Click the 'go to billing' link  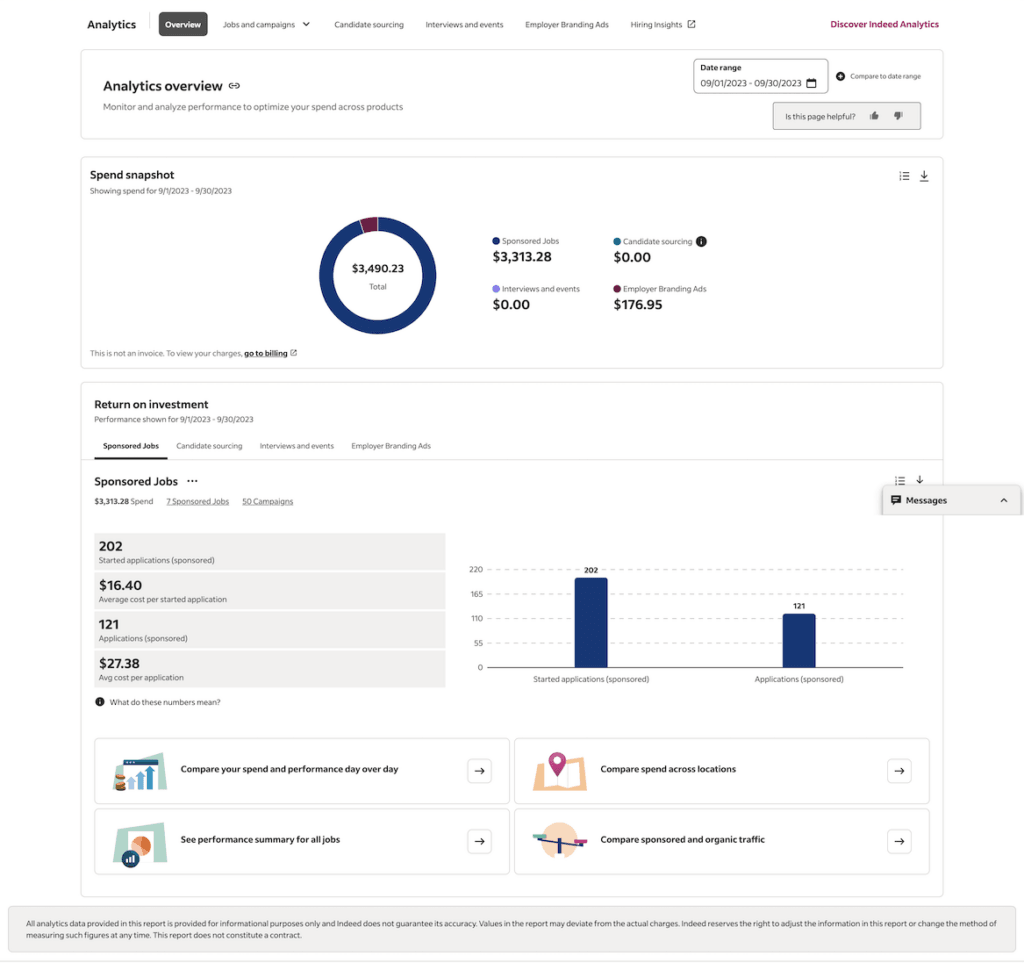266,352
